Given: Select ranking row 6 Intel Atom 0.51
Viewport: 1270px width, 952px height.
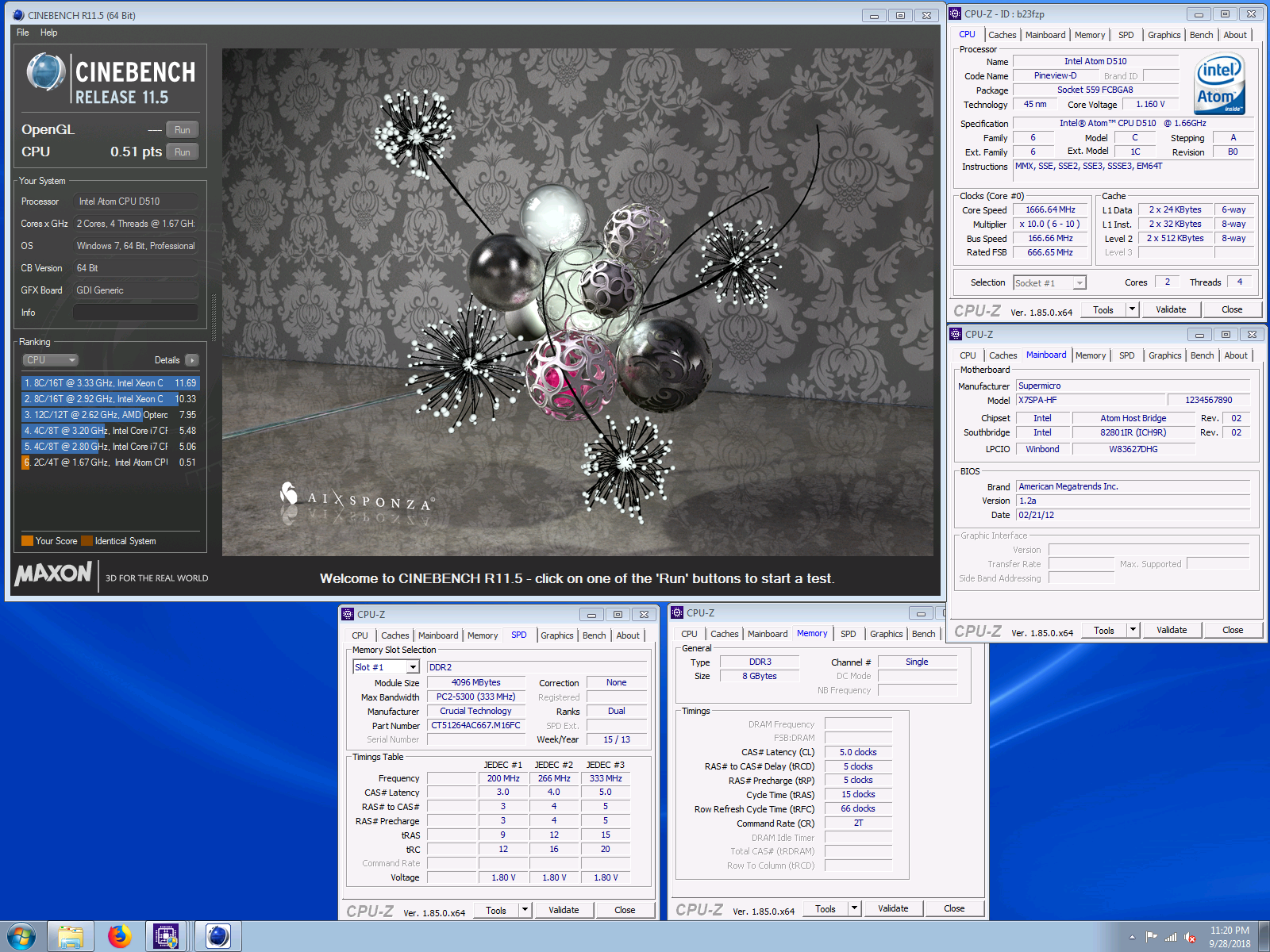Looking at the screenshot, I should tap(110, 463).
